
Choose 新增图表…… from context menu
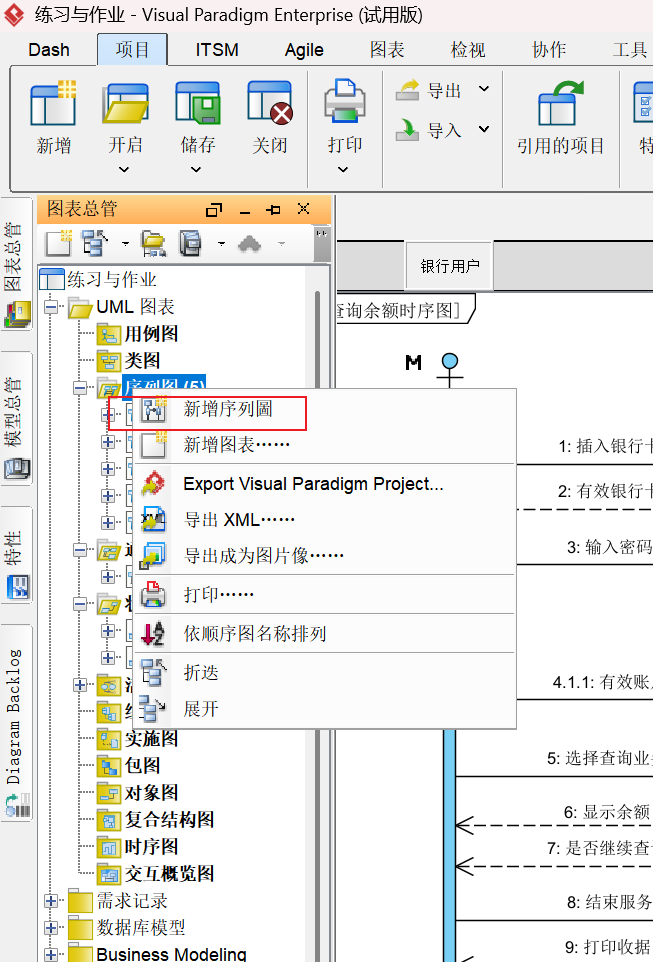pos(324,445)
